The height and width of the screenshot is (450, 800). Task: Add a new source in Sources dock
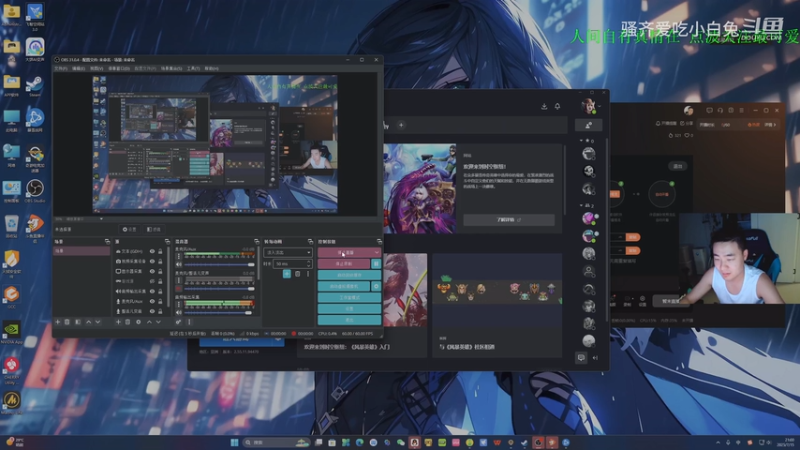point(118,322)
